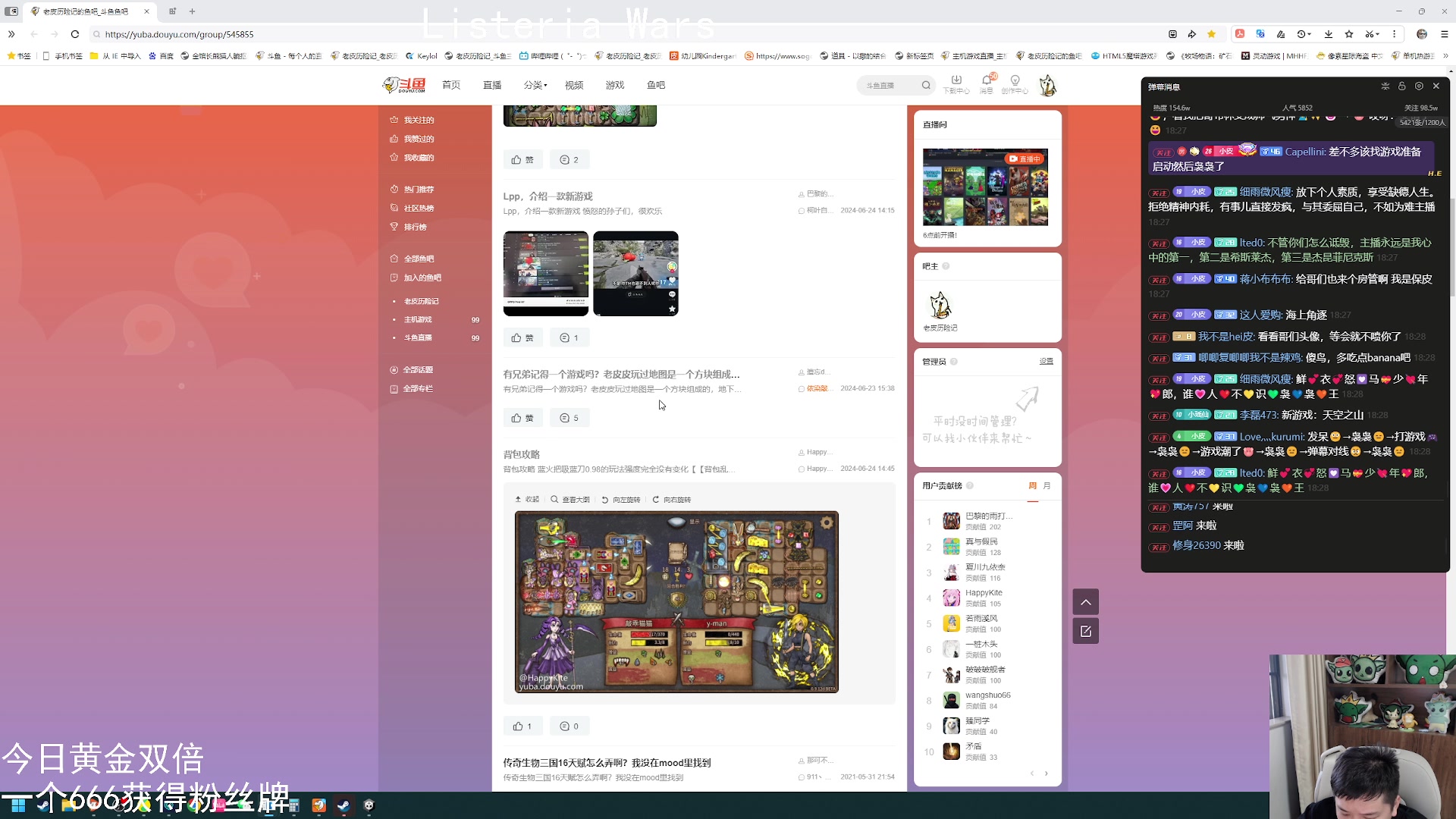Image resolution: width=1456 pixels, height=819 pixels.
Task: Focus the 斗鱼直播 search field
Action: point(889,86)
